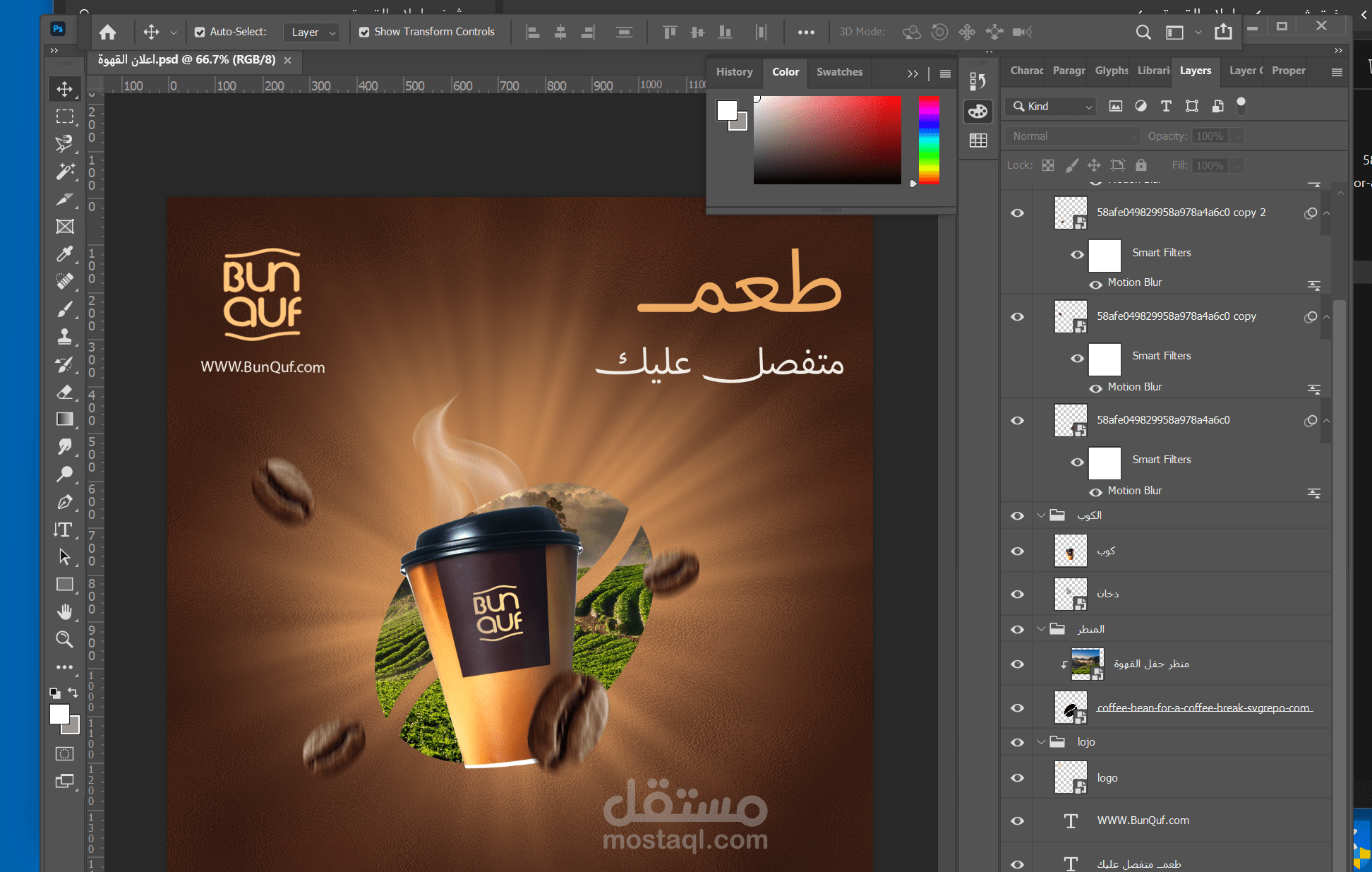Switch to the History tab
Screen dimensions: 1372x872
pyautogui.click(x=734, y=72)
